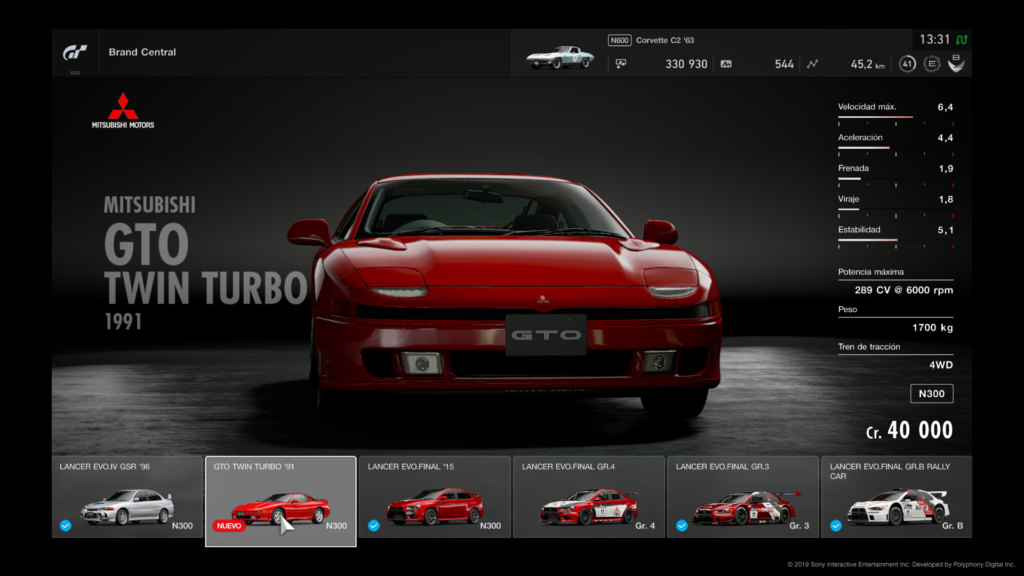Click the Cr. 40 000 price
Image resolution: width=1024 pixels, height=576 pixels.
click(909, 430)
